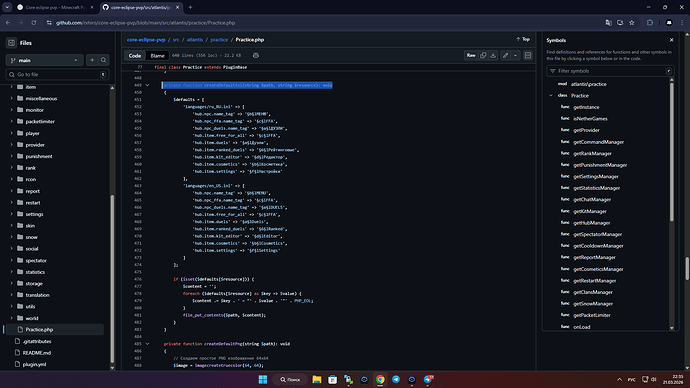Open Chrome profile avatar
The width and height of the screenshot is (690, 388).
click(x=669, y=22)
